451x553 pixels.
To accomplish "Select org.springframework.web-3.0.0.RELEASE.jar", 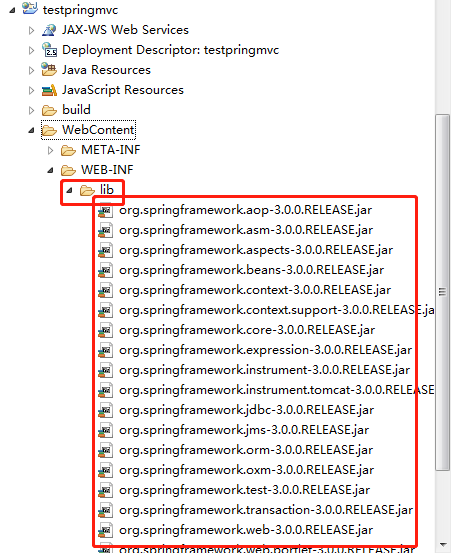I will (x=246, y=530).
